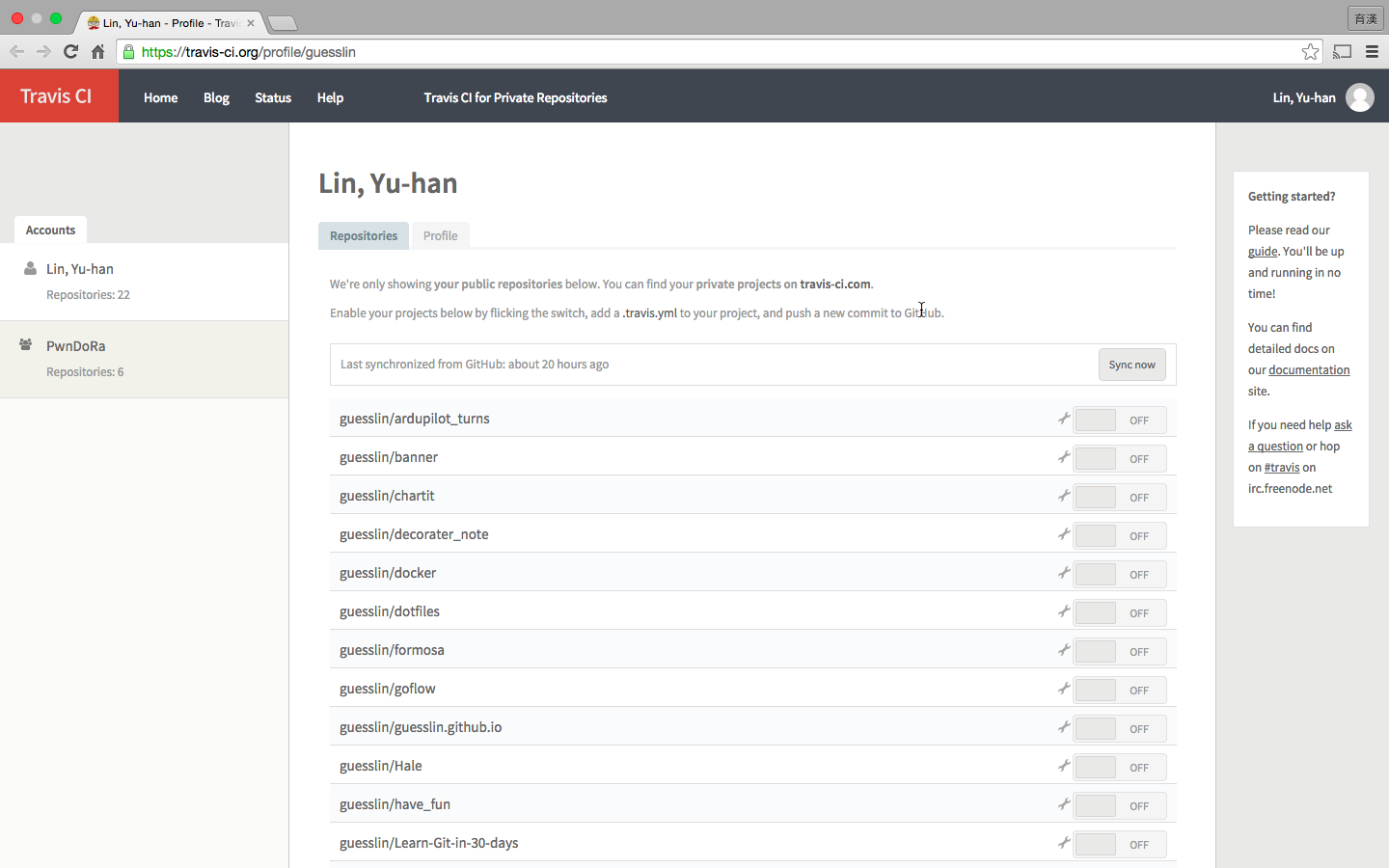The width and height of the screenshot is (1389, 868).
Task: Click the guesslin/Learn-Git-in-30-days repository name
Action: [429, 843]
